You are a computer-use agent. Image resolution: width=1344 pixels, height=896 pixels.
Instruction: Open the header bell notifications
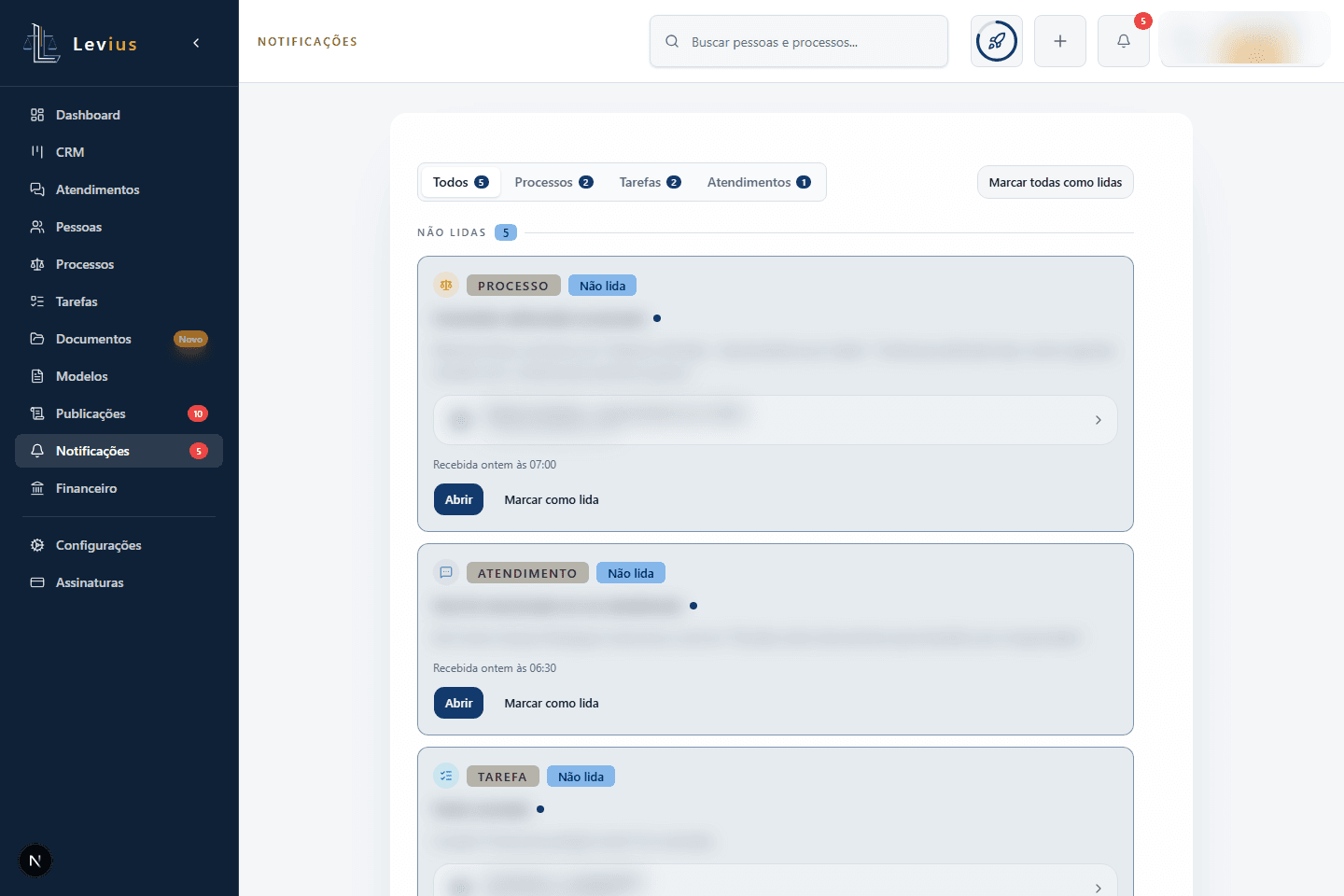[1124, 41]
